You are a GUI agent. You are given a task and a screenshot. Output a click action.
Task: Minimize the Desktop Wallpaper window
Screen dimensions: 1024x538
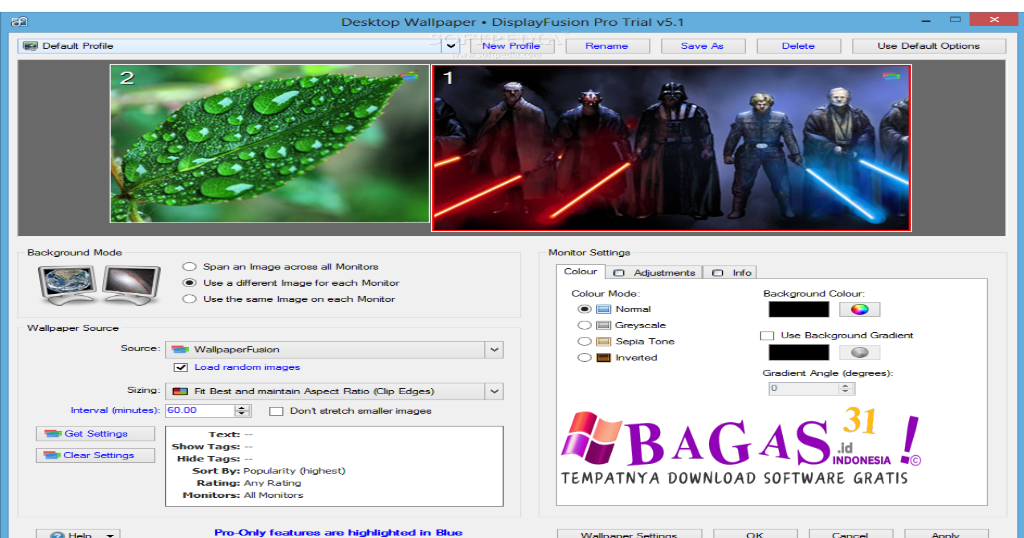point(926,20)
